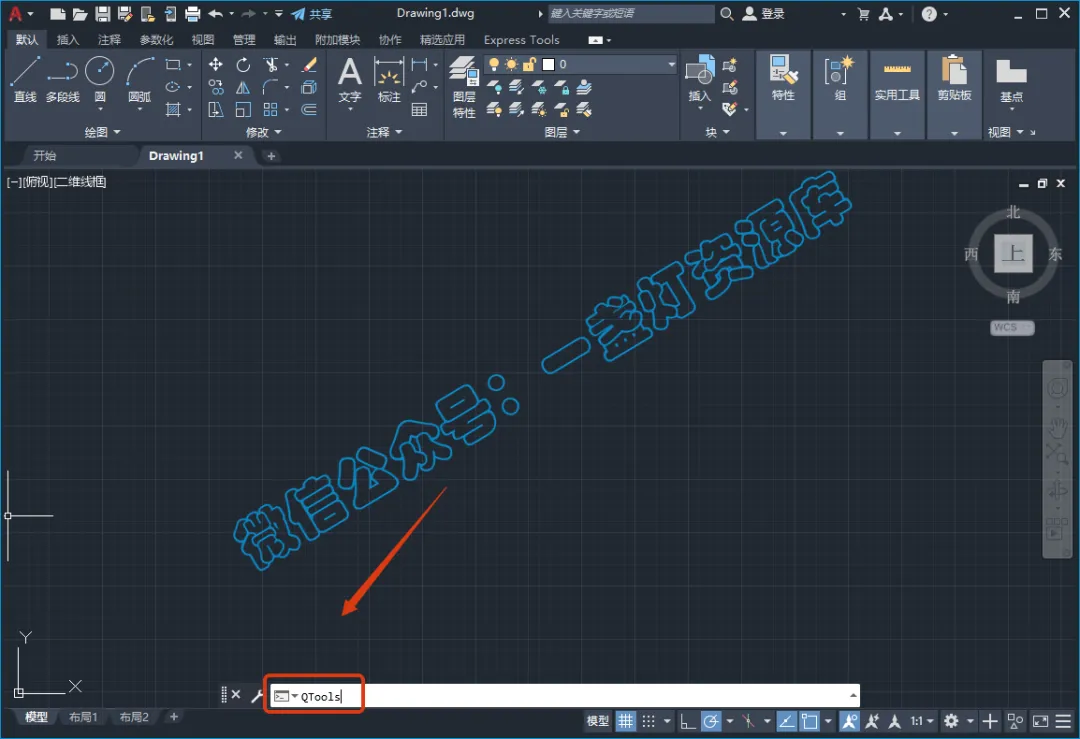Activate the Rotate tool

243,65
